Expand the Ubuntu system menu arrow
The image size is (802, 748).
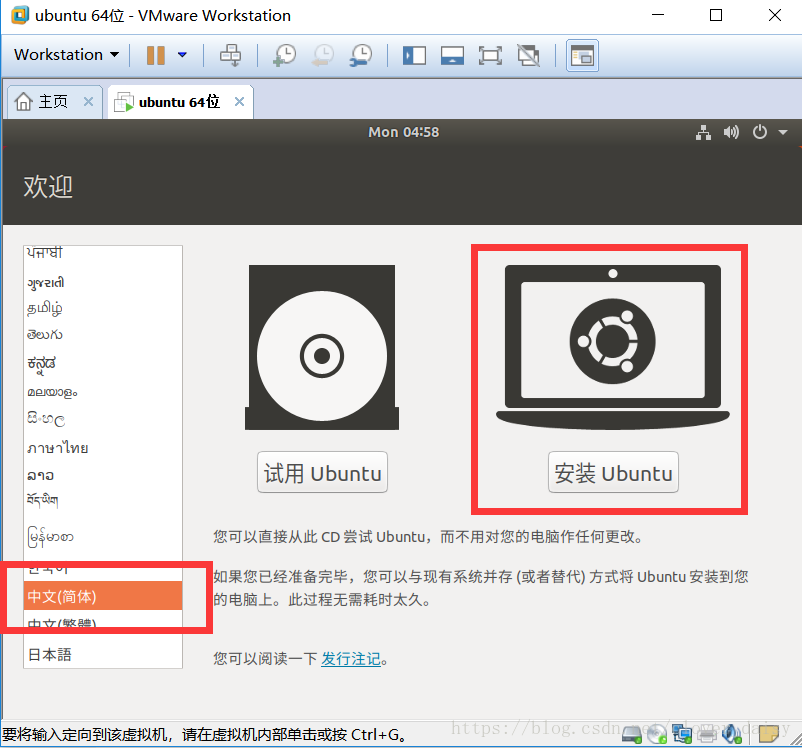pyautogui.click(x=783, y=133)
